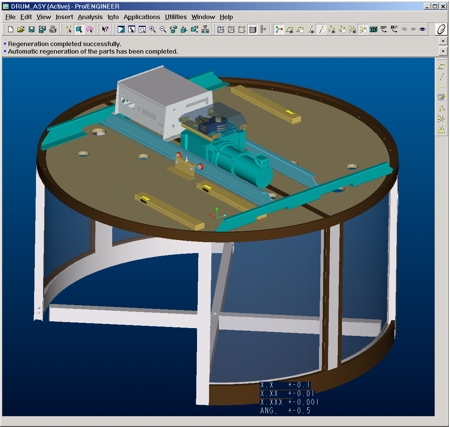Screen dimensions: 450x427
Task: Click the message area scroll up arrow
Action: coord(443,41)
